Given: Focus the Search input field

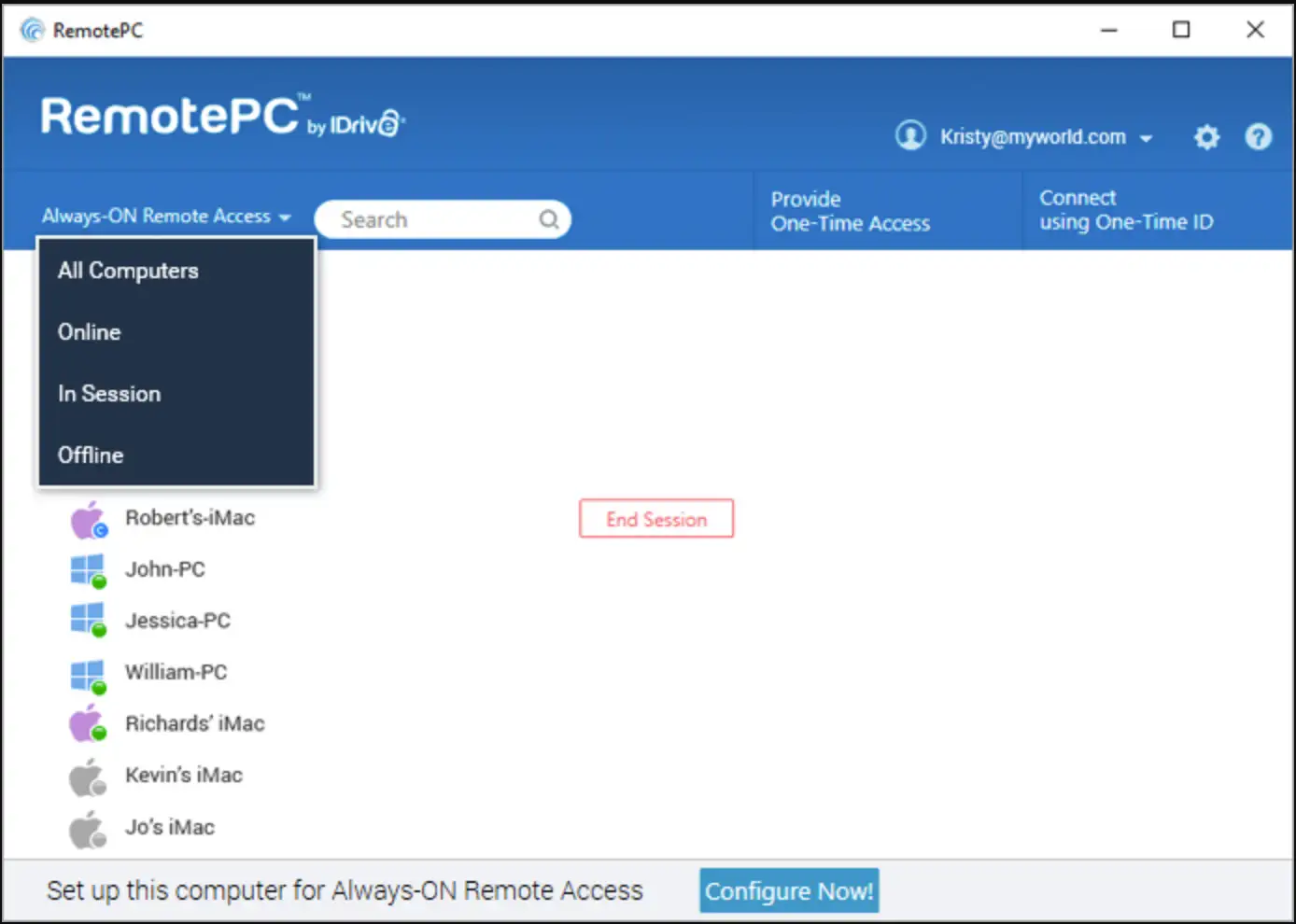Looking at the screenshot, I should pos(443,219).
